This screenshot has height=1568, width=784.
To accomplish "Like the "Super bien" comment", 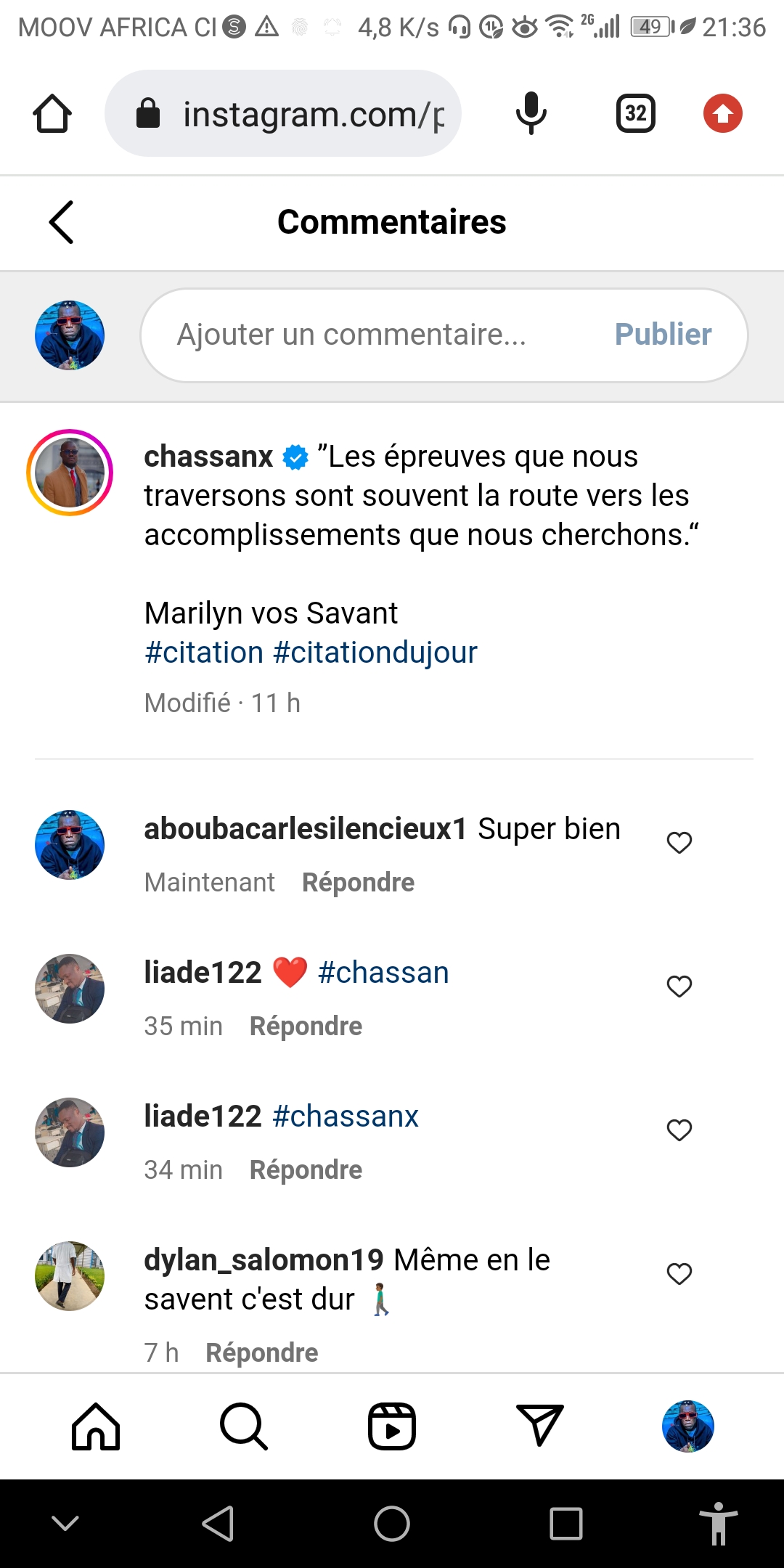I will [x=679, y=842].
